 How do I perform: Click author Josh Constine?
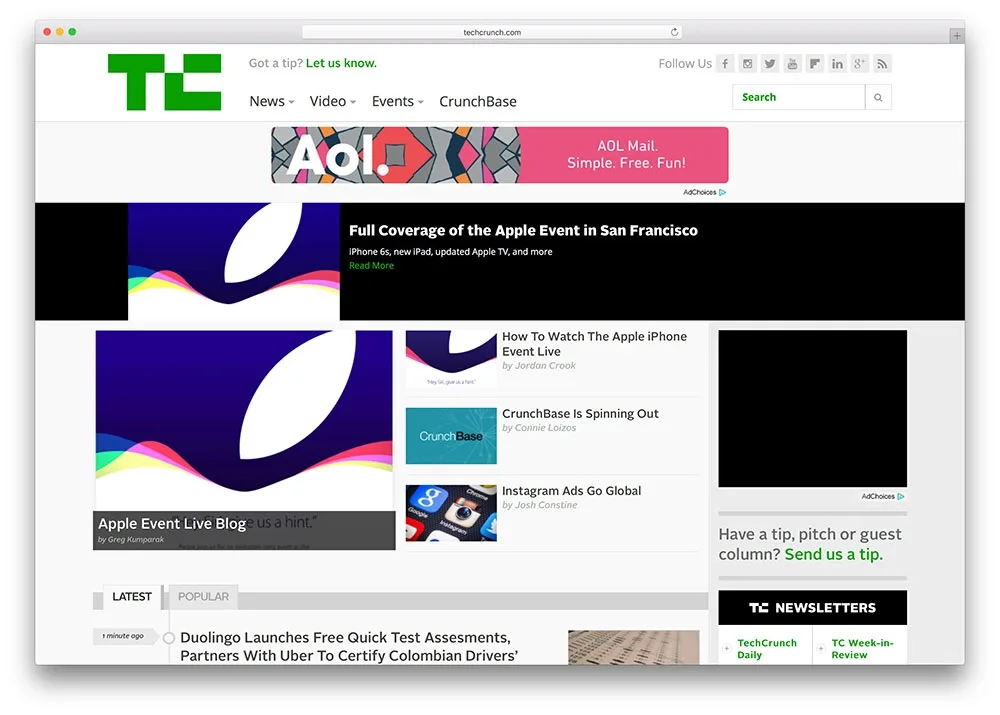546,505
